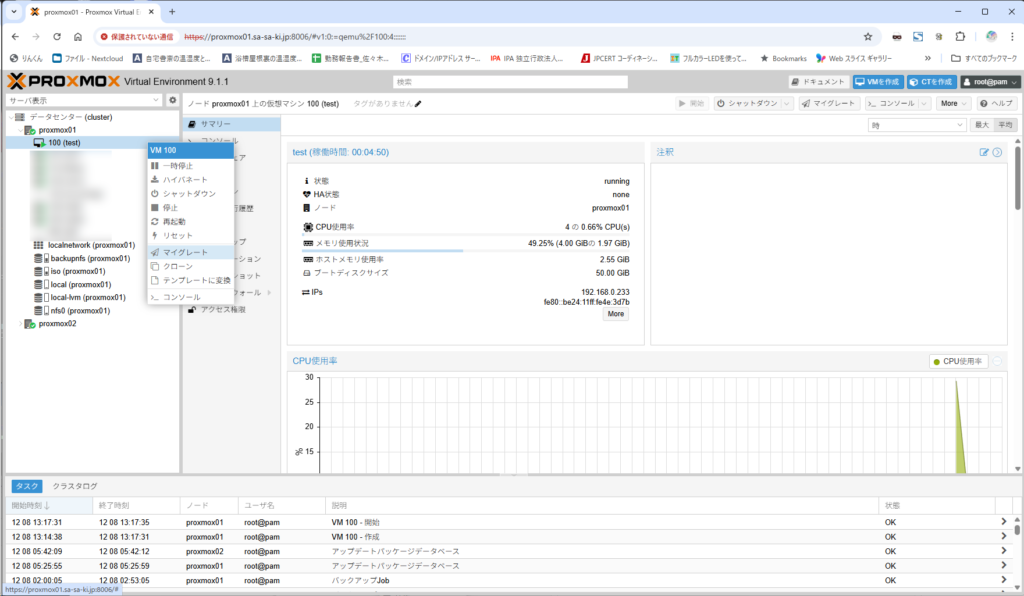The width and height of the screenshot is (1024, 596).
Task: Click the localnetwork grid icon in tree
Action: pos(39,245)
